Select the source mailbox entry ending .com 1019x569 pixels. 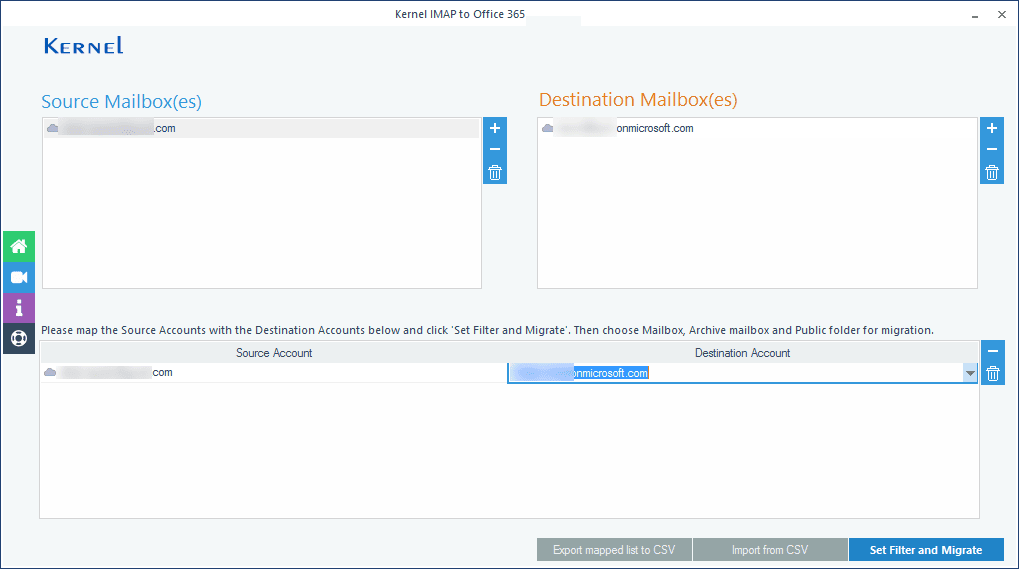click(262, 128)
